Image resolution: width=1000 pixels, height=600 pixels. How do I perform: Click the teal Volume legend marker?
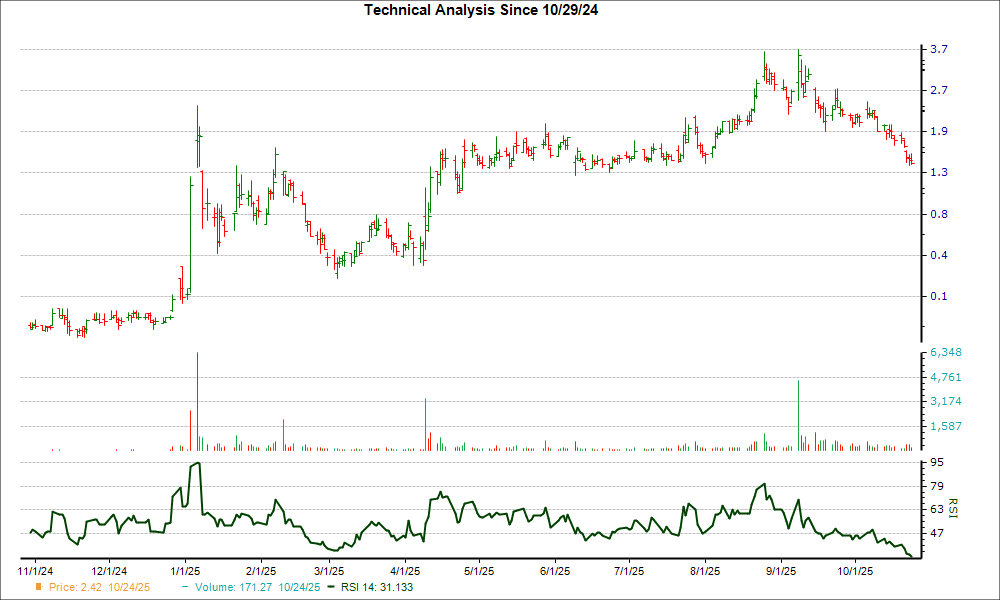[x=184, y=588]
